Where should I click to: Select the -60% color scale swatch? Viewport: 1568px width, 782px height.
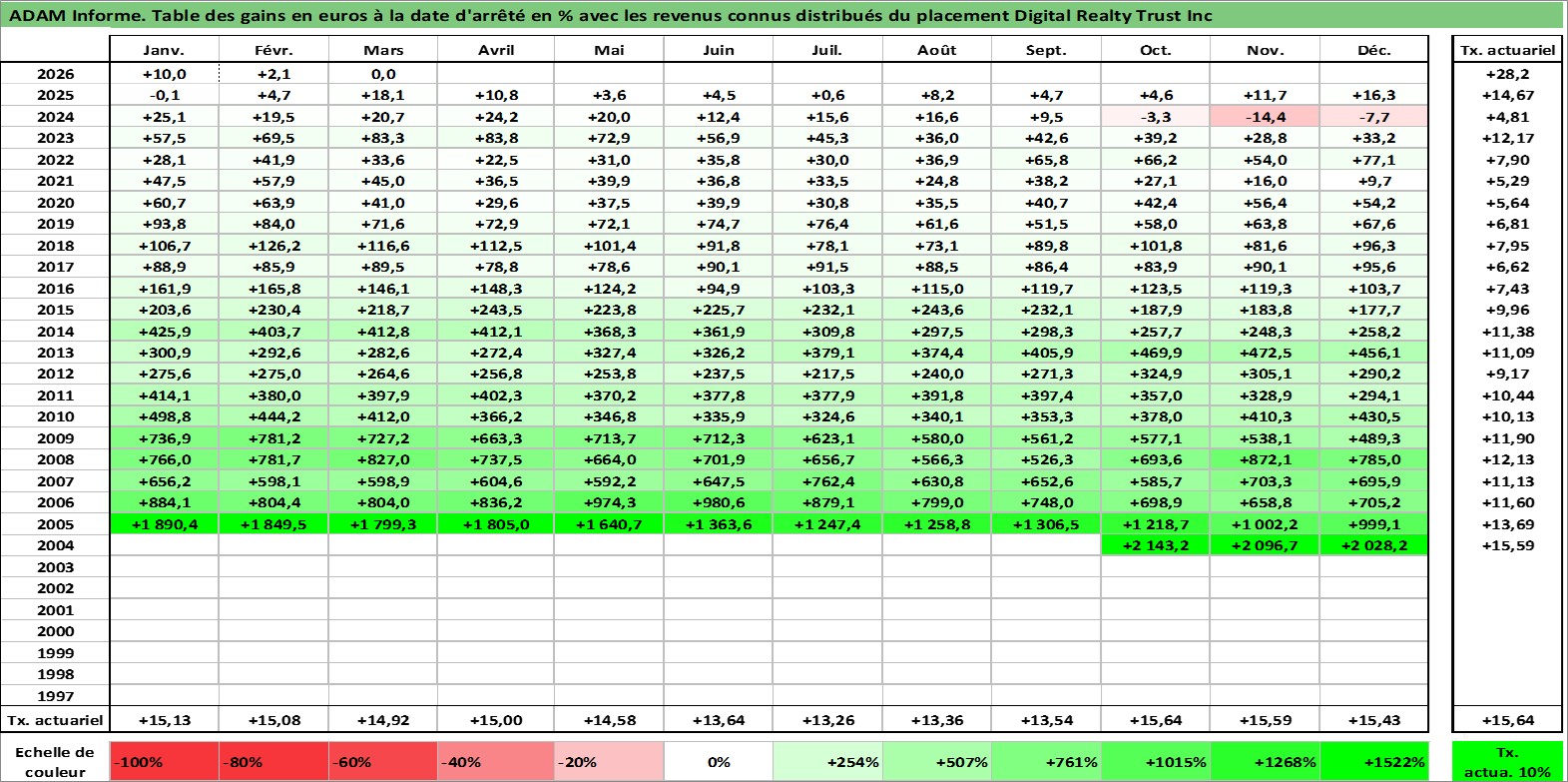pos(382,761)
